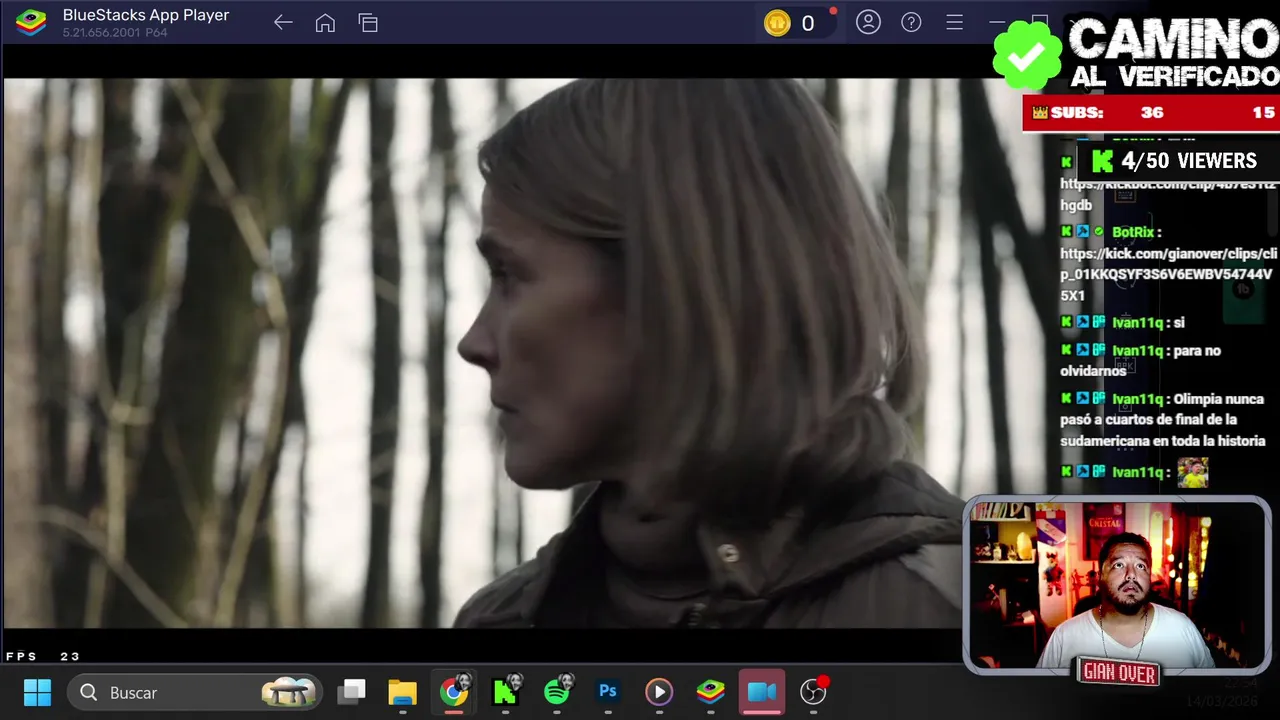Viewport: 1280px width, 720px height.
Task: Focus the Buscar taskbar search box
Action: tap(197, 692)
